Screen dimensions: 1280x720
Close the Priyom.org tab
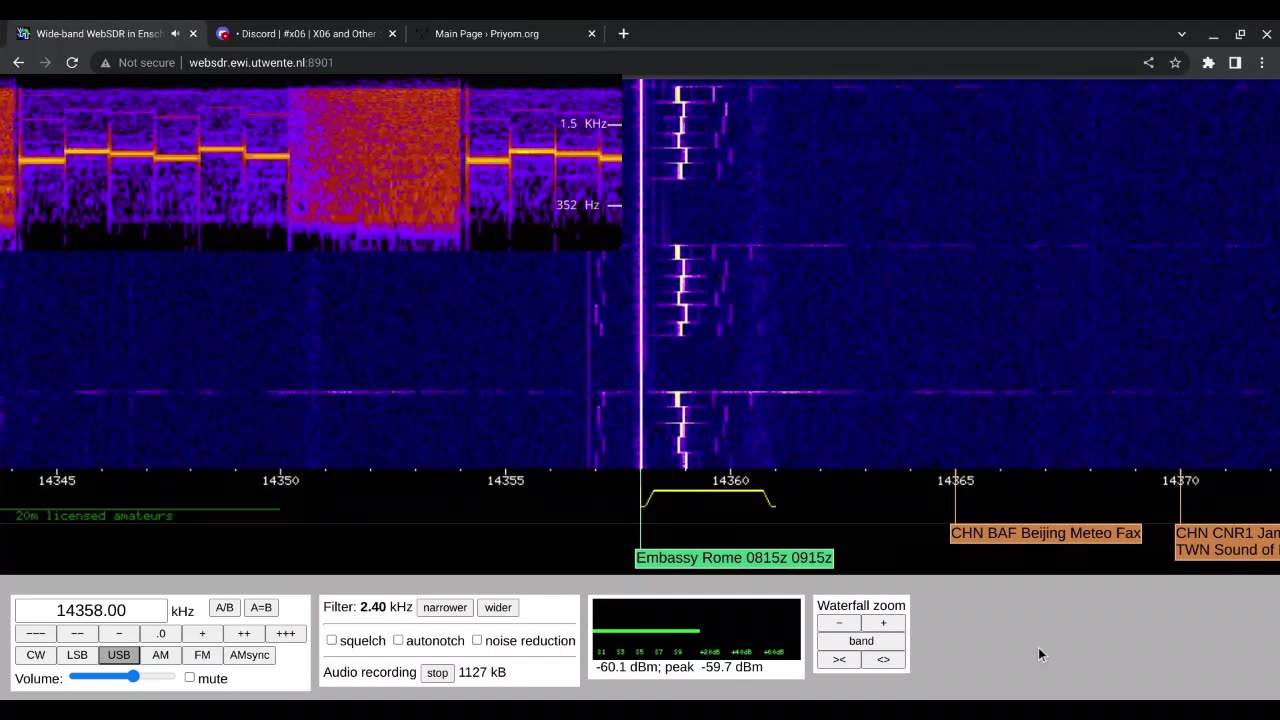click(591, 33)
